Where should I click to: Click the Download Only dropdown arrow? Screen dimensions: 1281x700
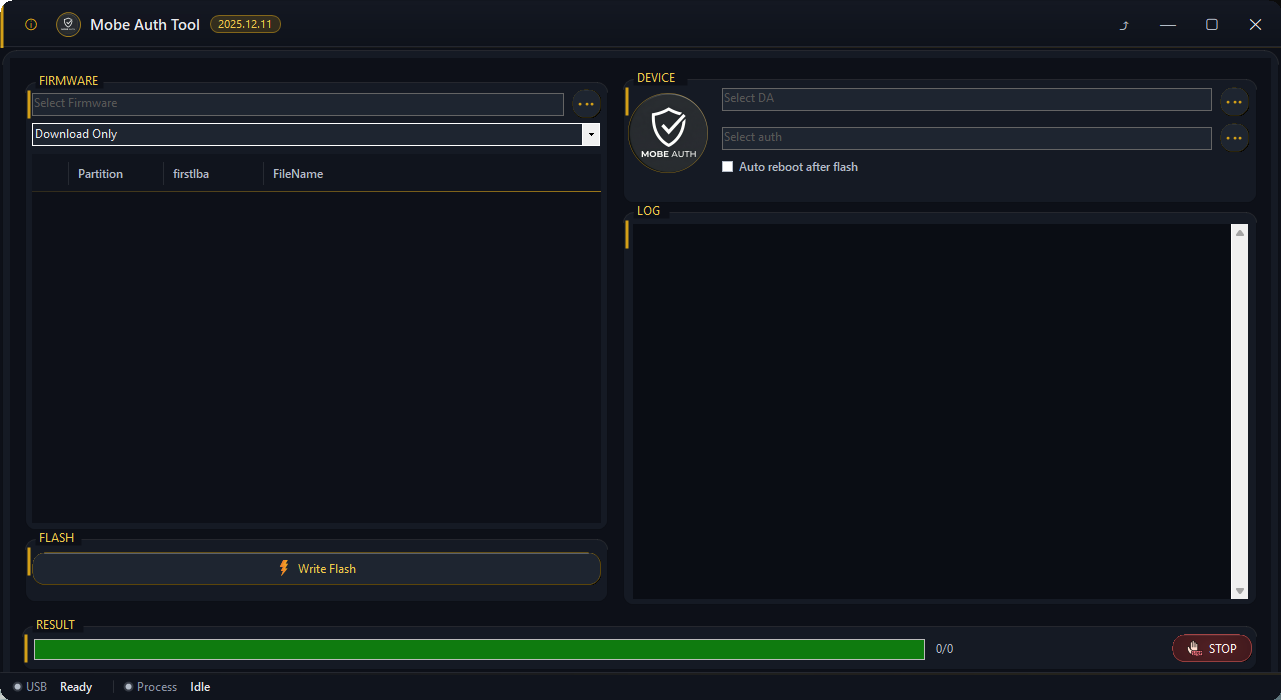click(591, 134)
